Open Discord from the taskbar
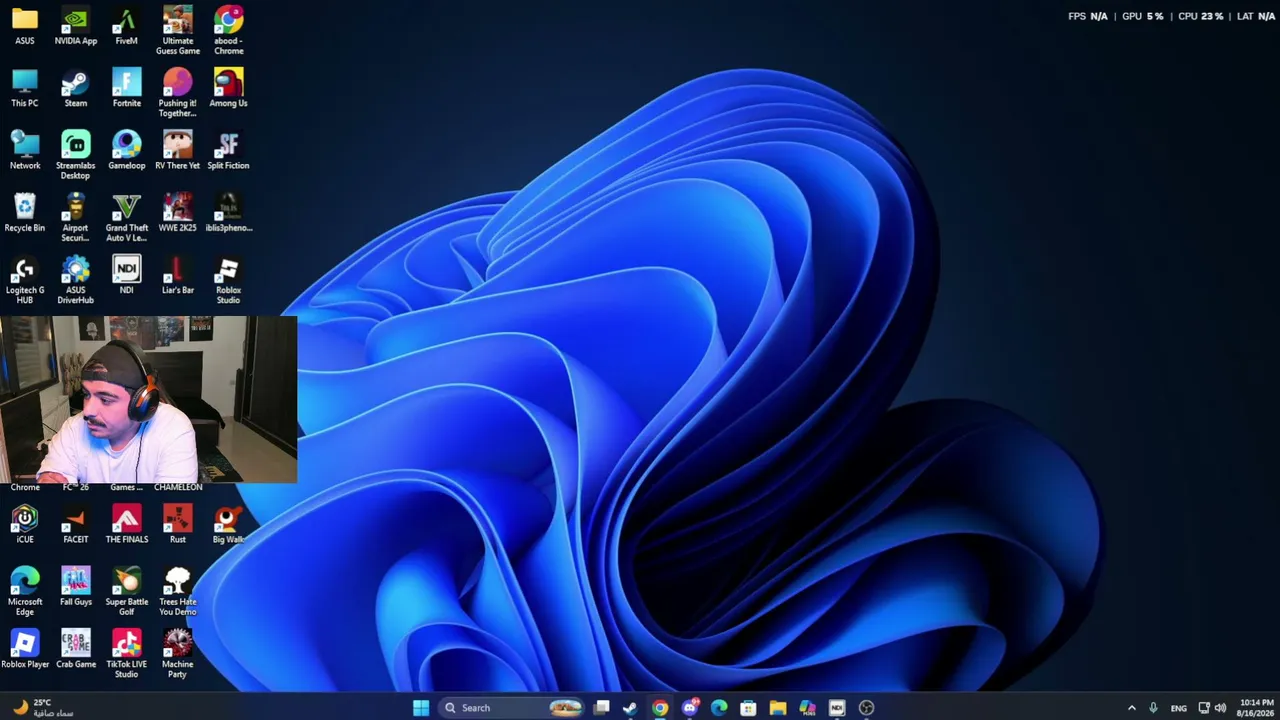This screenshot has height=720, width=1280. pos(689,708)
